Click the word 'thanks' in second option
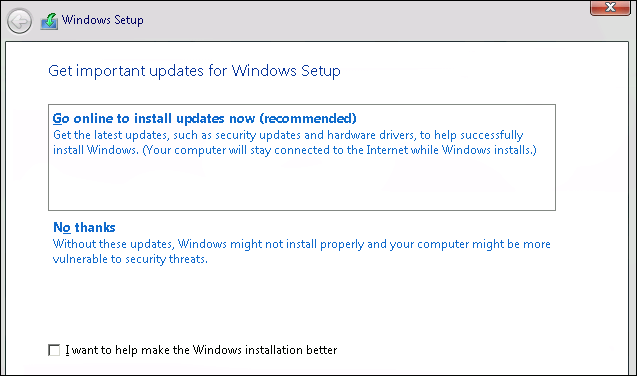The height and width of the screenshot is (376, 637). pyautogui.click(x=95, y=227)
